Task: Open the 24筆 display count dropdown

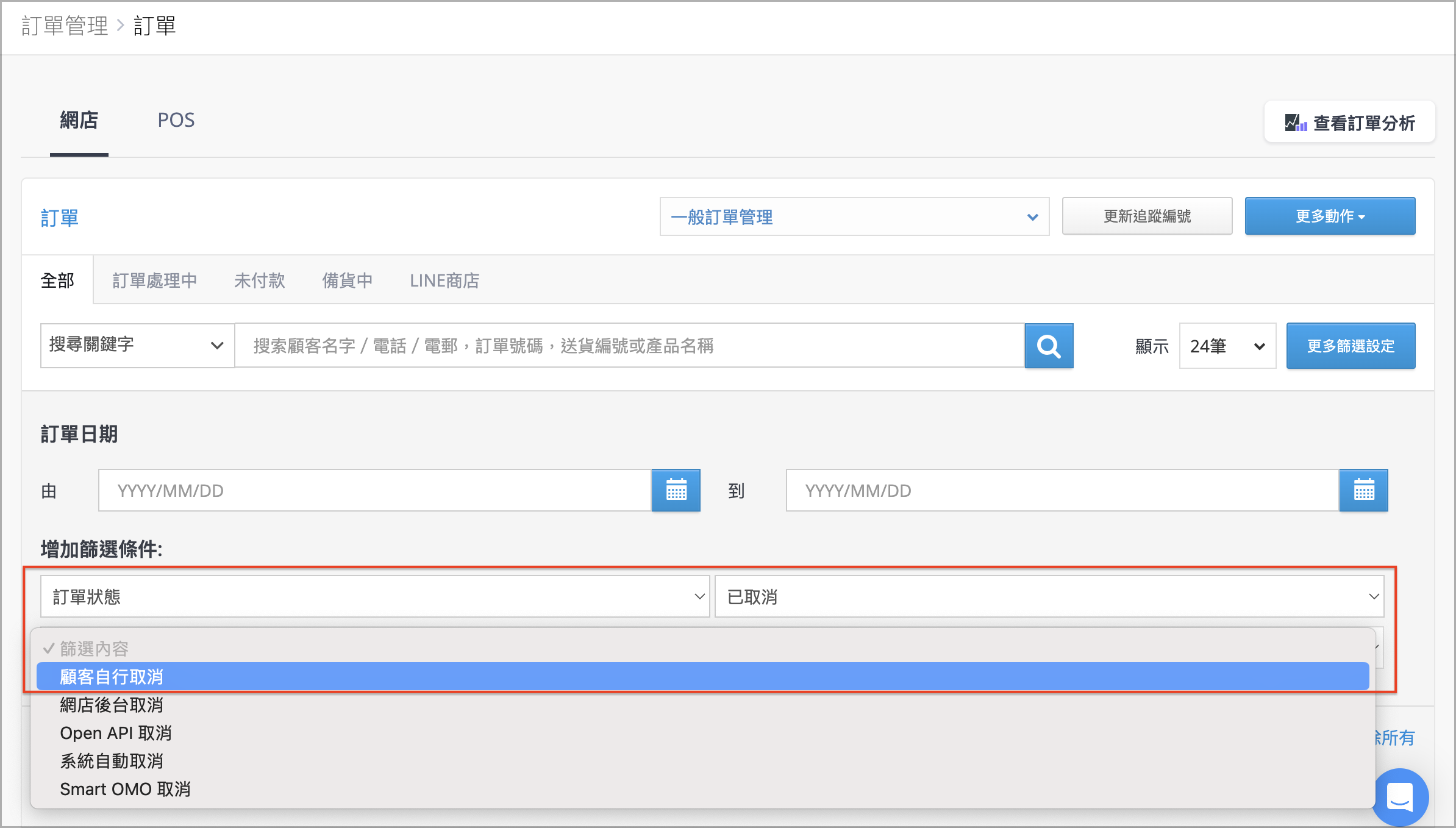Action: [x=1227, y=346]
